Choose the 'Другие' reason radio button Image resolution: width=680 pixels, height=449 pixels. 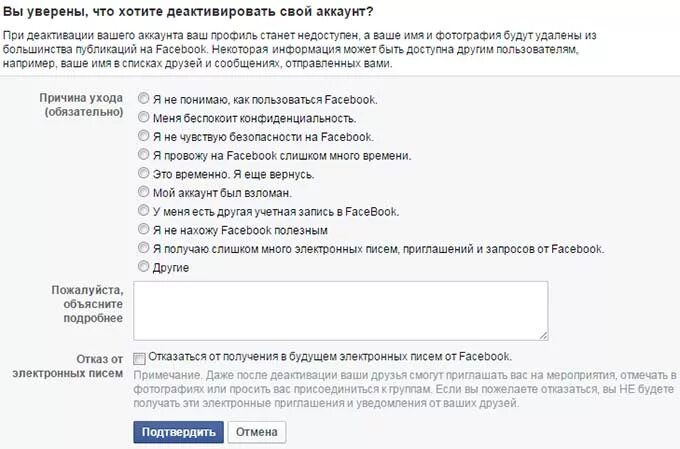(x=143, y=266)
